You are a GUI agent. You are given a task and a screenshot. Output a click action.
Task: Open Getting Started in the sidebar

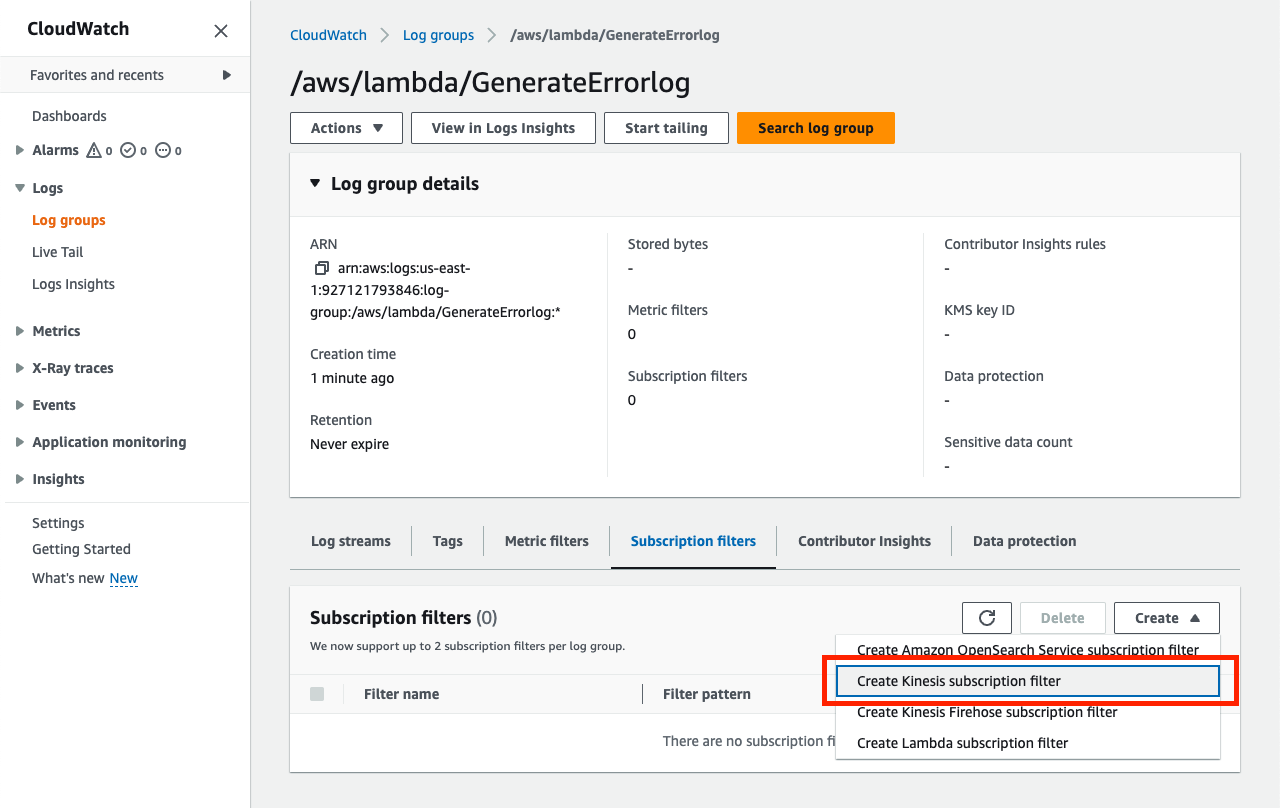pos(81,549)
